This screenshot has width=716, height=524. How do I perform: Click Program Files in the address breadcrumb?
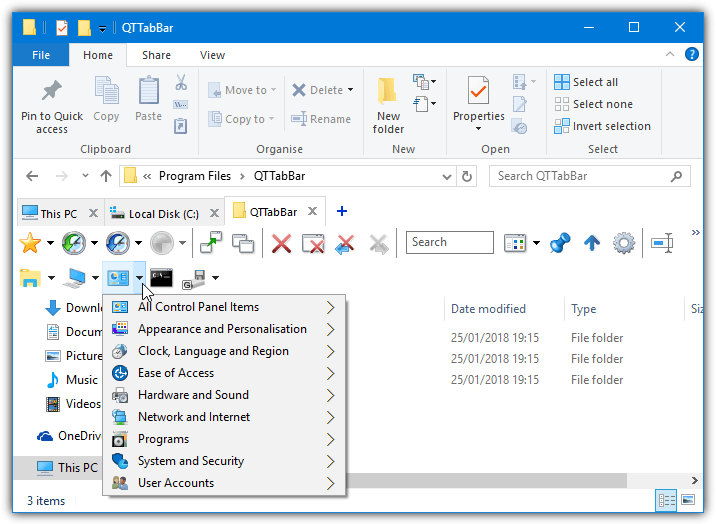pyautogui.click(x=195, y=176)
